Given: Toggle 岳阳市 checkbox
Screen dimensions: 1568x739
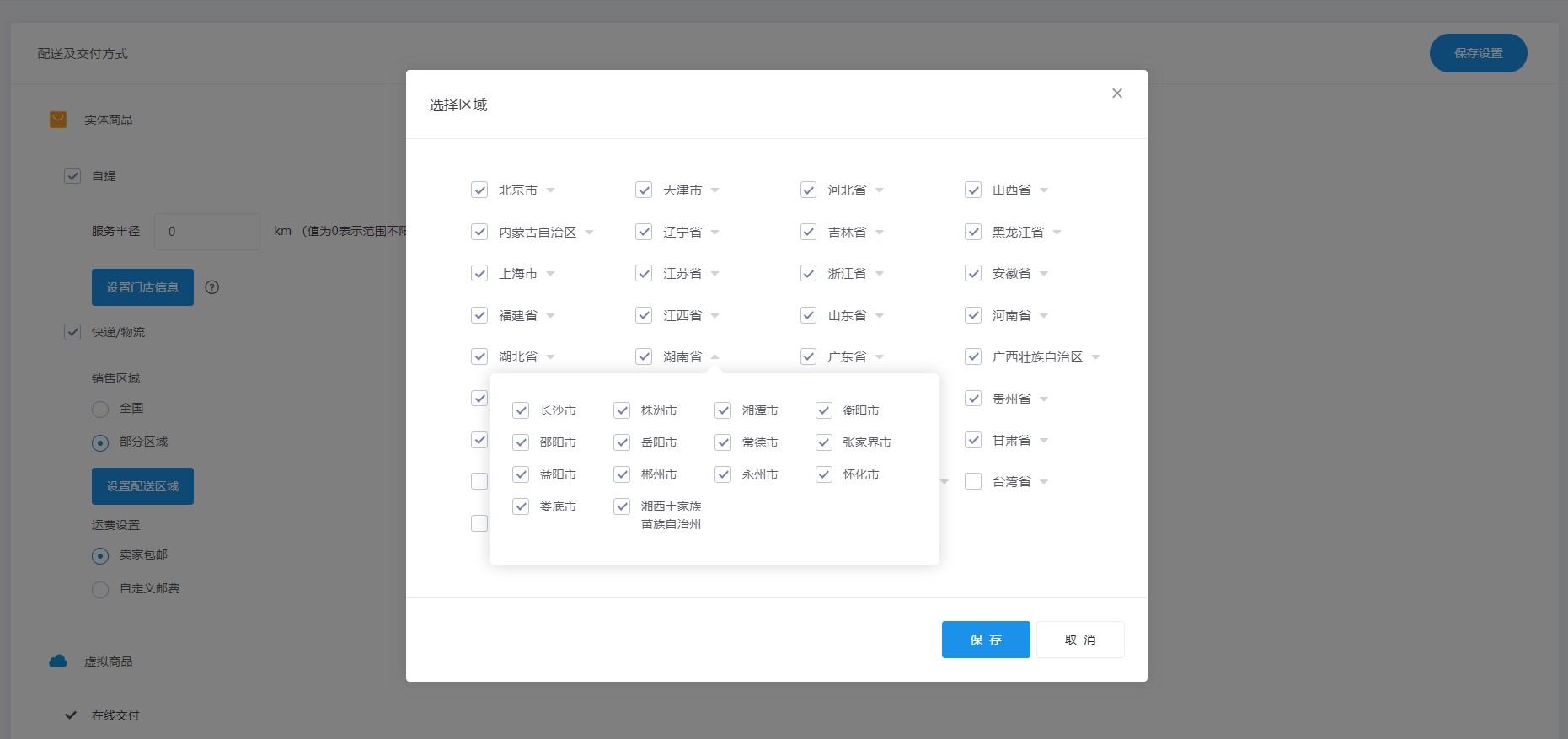Looking at the screenshot, I should (622, 442).
